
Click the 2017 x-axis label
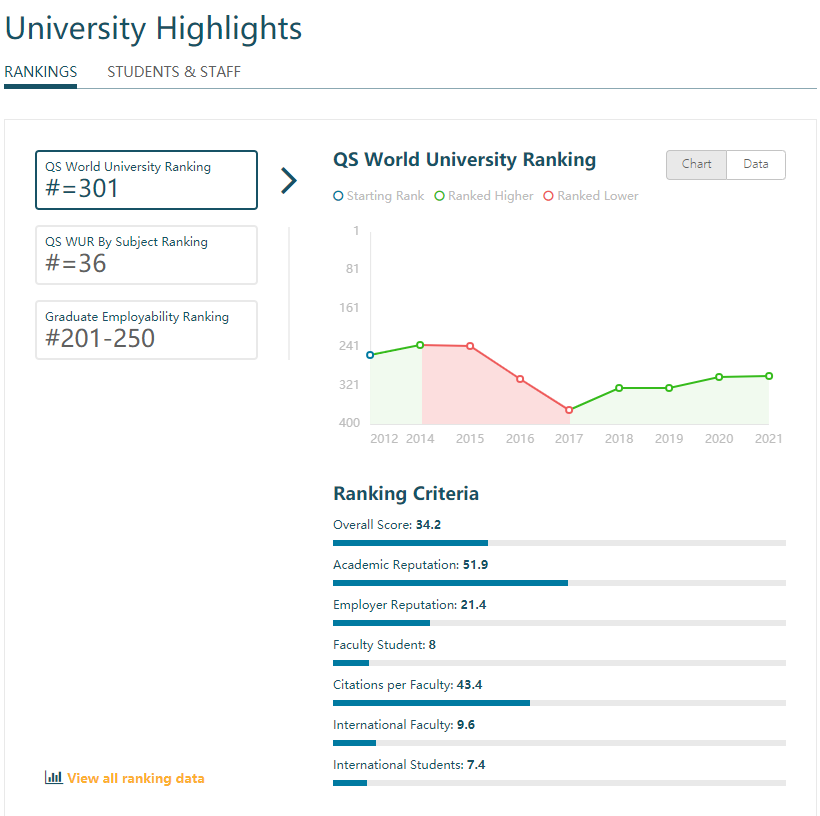tap(569, 439)
